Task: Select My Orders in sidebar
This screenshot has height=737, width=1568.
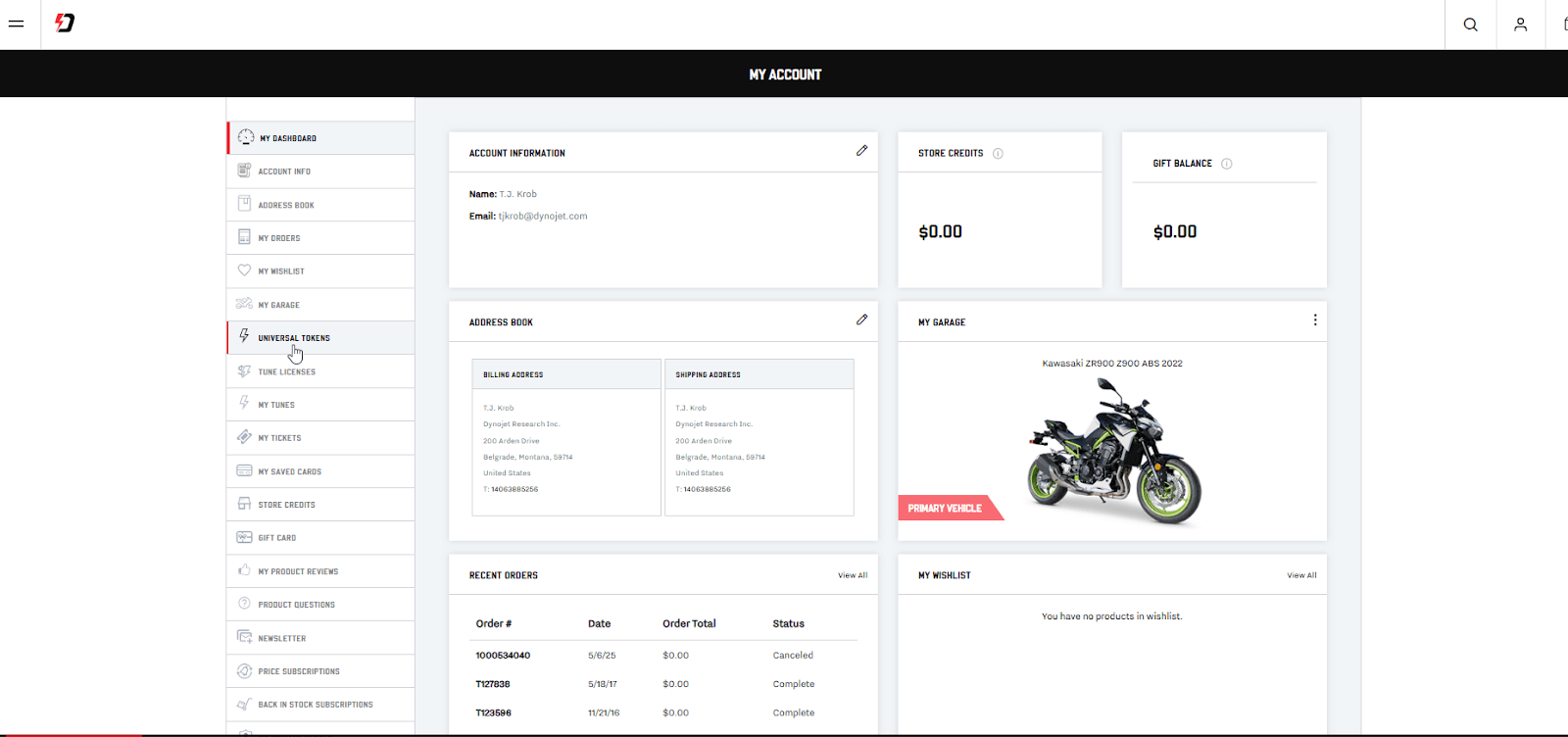Action: [x=320, y=238]
